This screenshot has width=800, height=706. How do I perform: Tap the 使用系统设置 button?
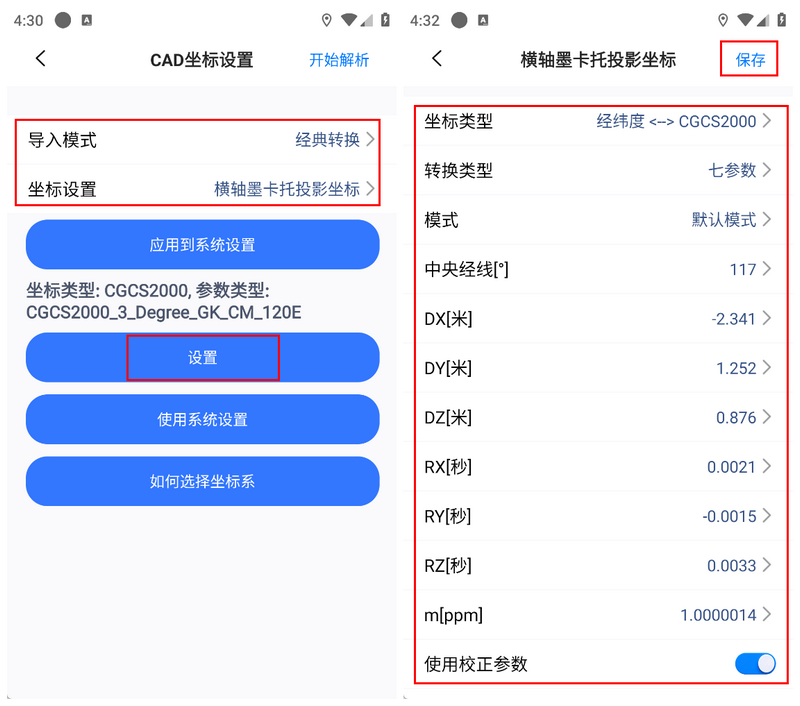[203, 419]
